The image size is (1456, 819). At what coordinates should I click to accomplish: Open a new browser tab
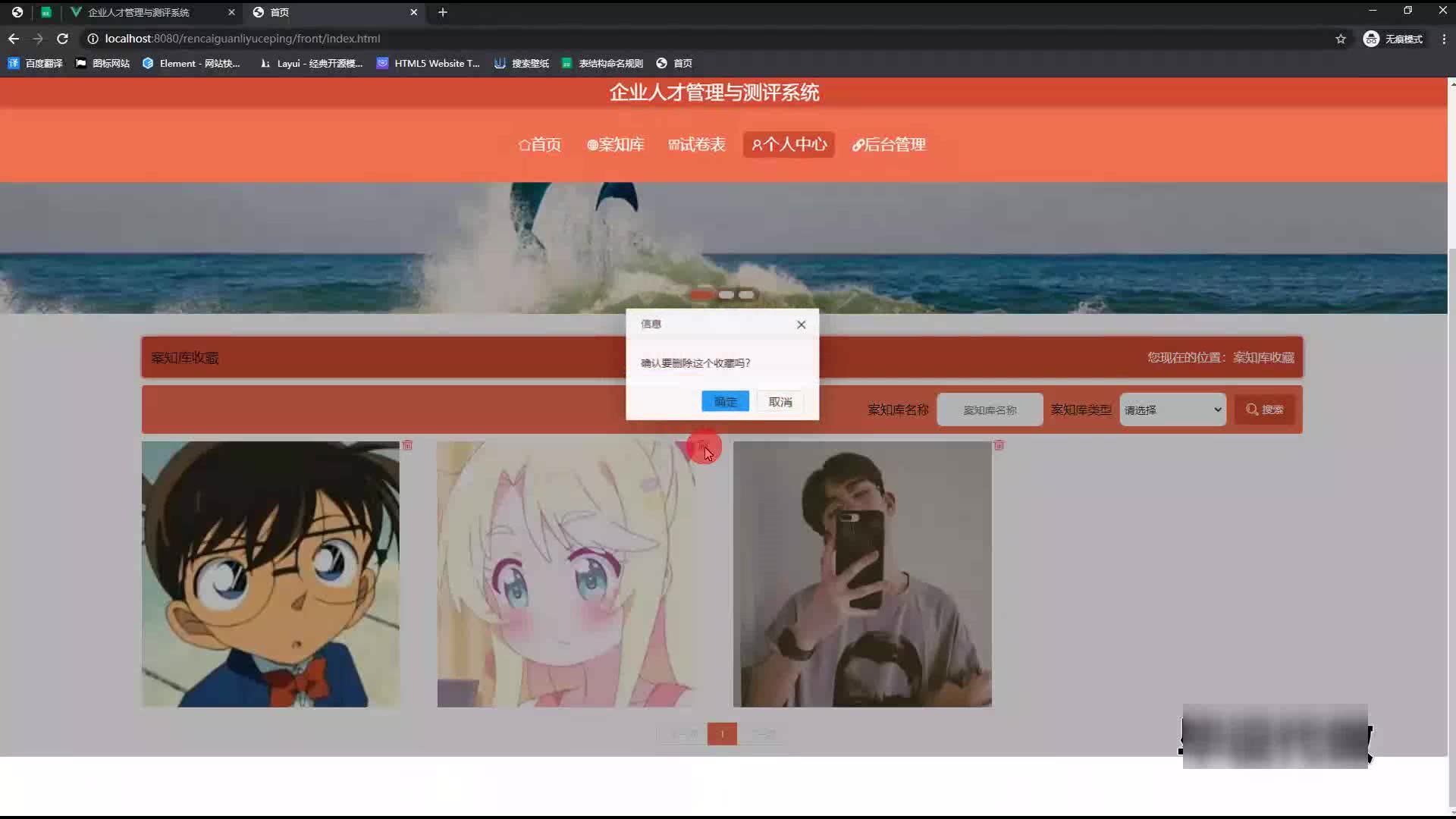click(x=443, y=12)
